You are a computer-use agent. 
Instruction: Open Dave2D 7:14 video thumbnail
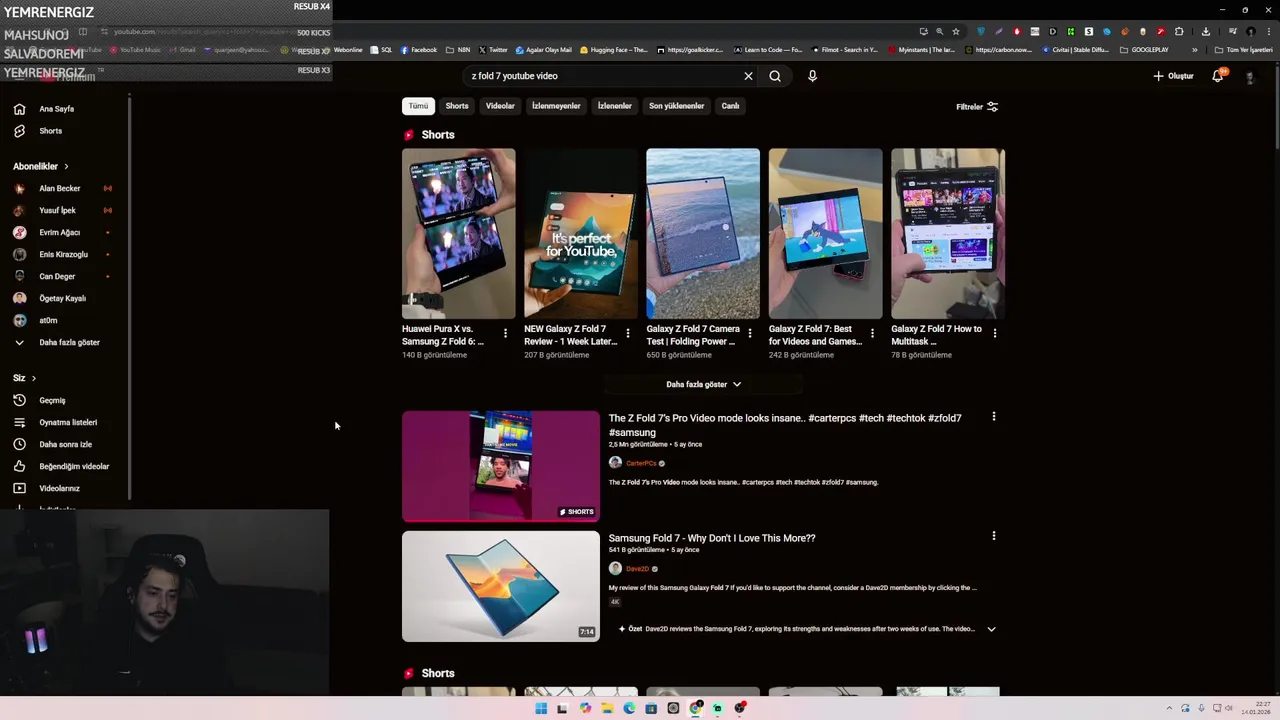[x=501, y=586]
